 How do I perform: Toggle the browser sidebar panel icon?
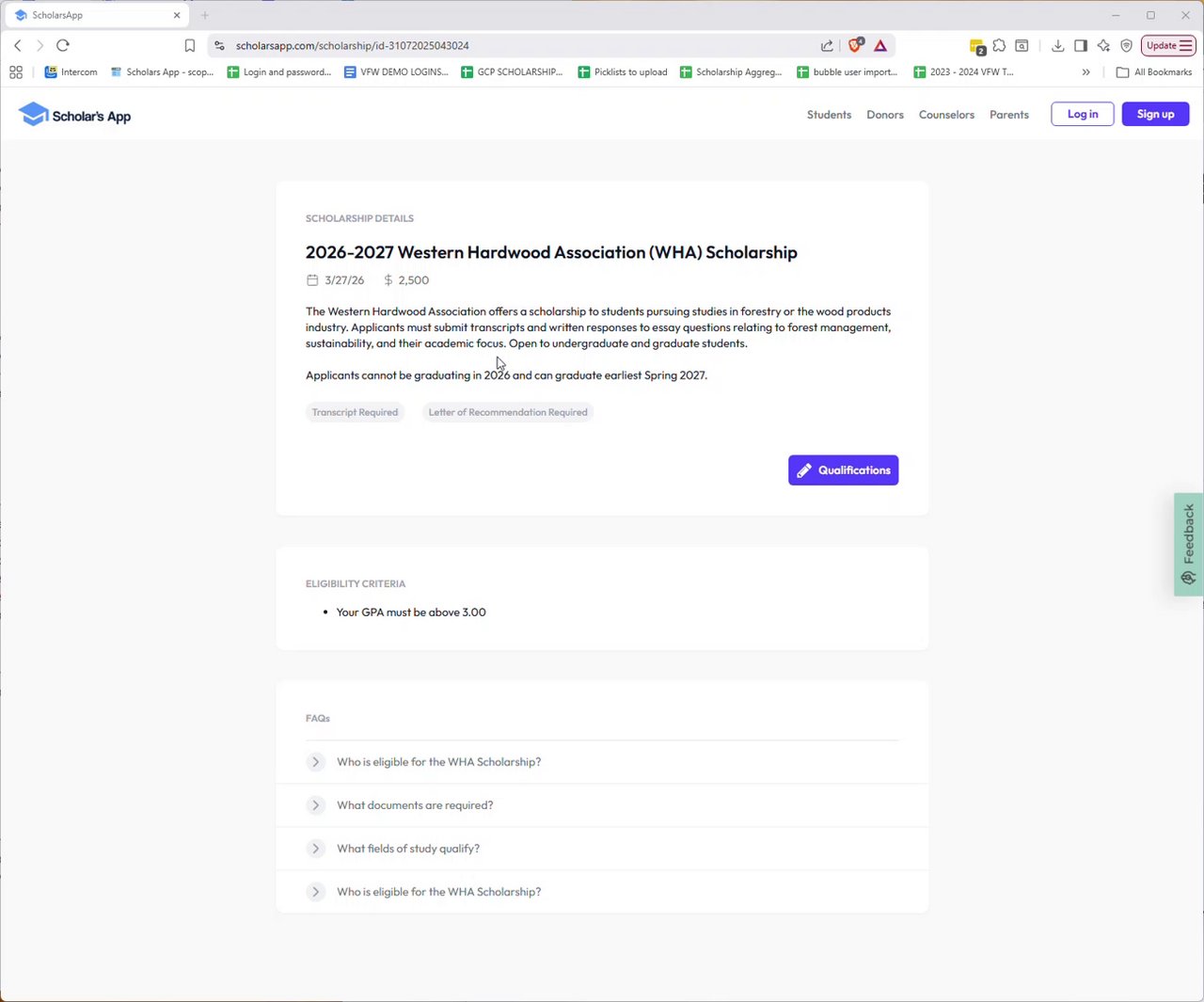(x=1081, y=45)
